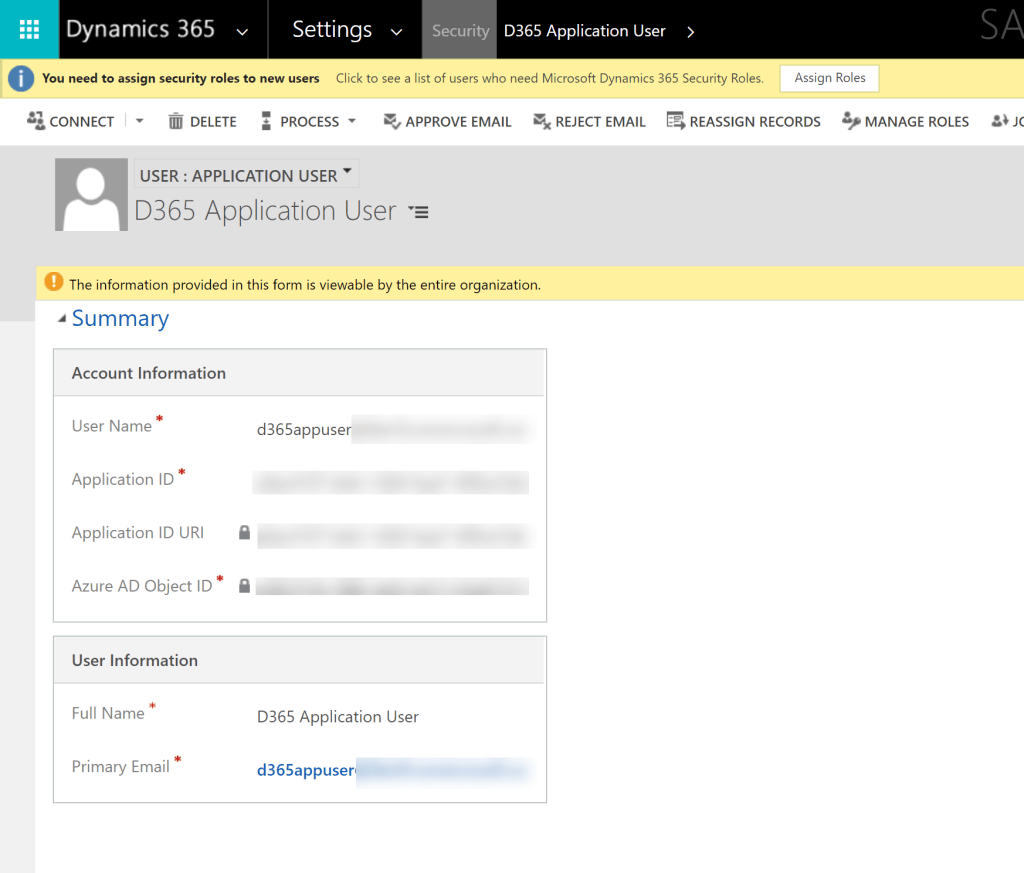Expand the Dynamics 365 dropdown chevron
The image size is (1024, 873).
242,32
